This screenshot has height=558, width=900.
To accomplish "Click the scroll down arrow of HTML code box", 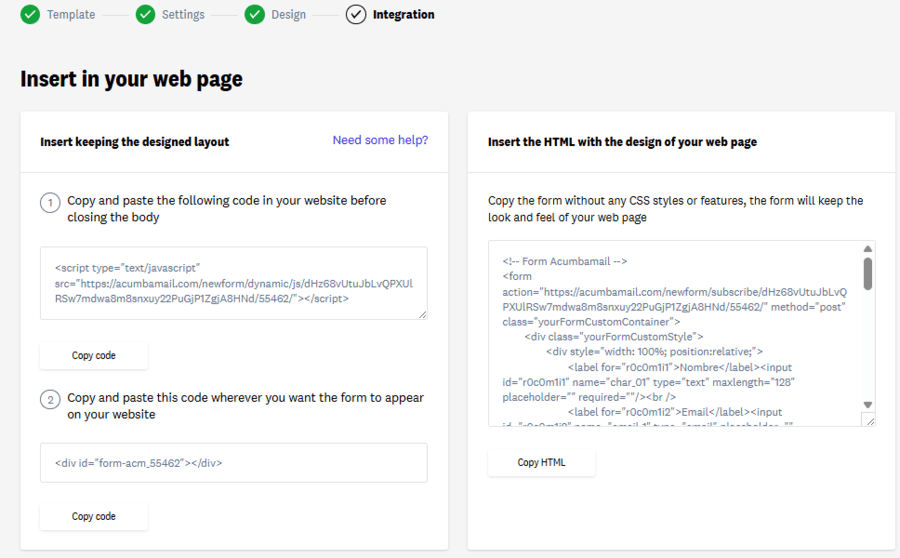I will click(x=868, y=405).
